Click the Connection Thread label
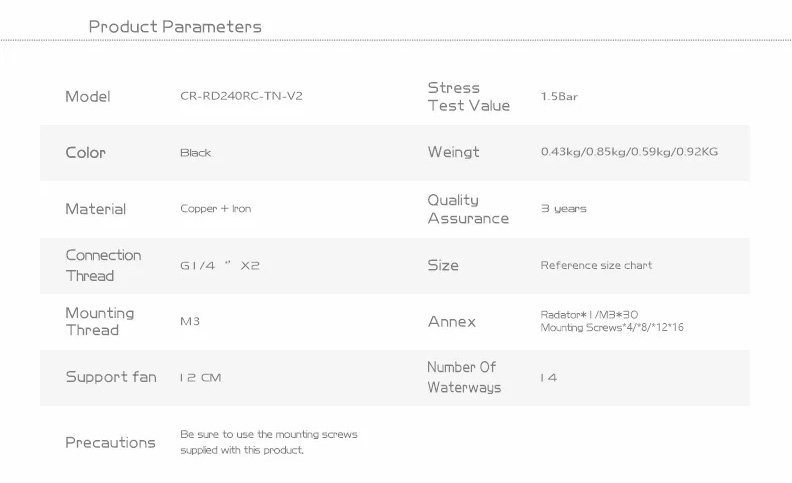This screenshot has width=792, height=483. pos(103,265)
